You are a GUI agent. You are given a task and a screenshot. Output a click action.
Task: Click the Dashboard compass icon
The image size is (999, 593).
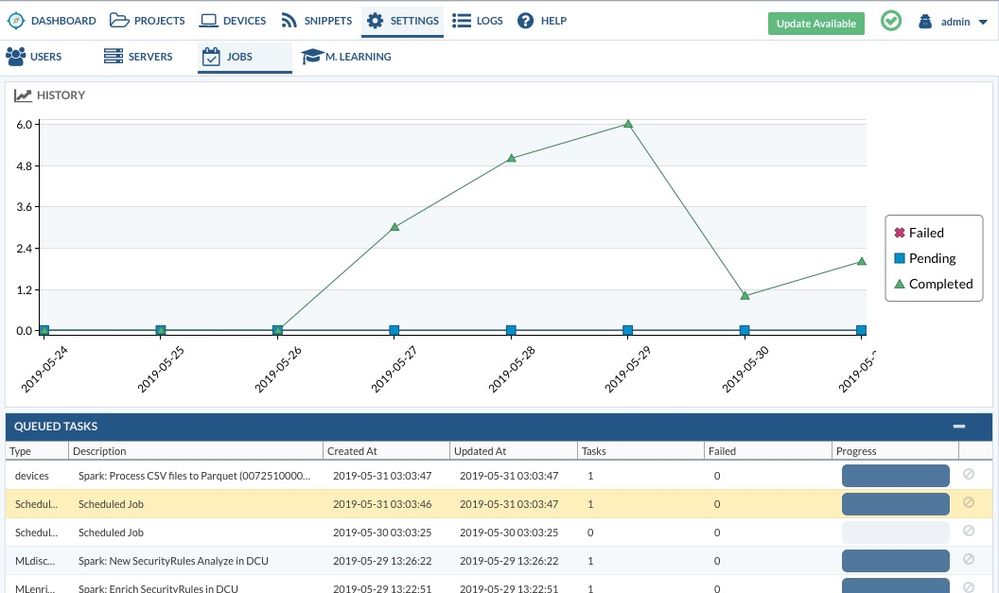click(16, 20)
